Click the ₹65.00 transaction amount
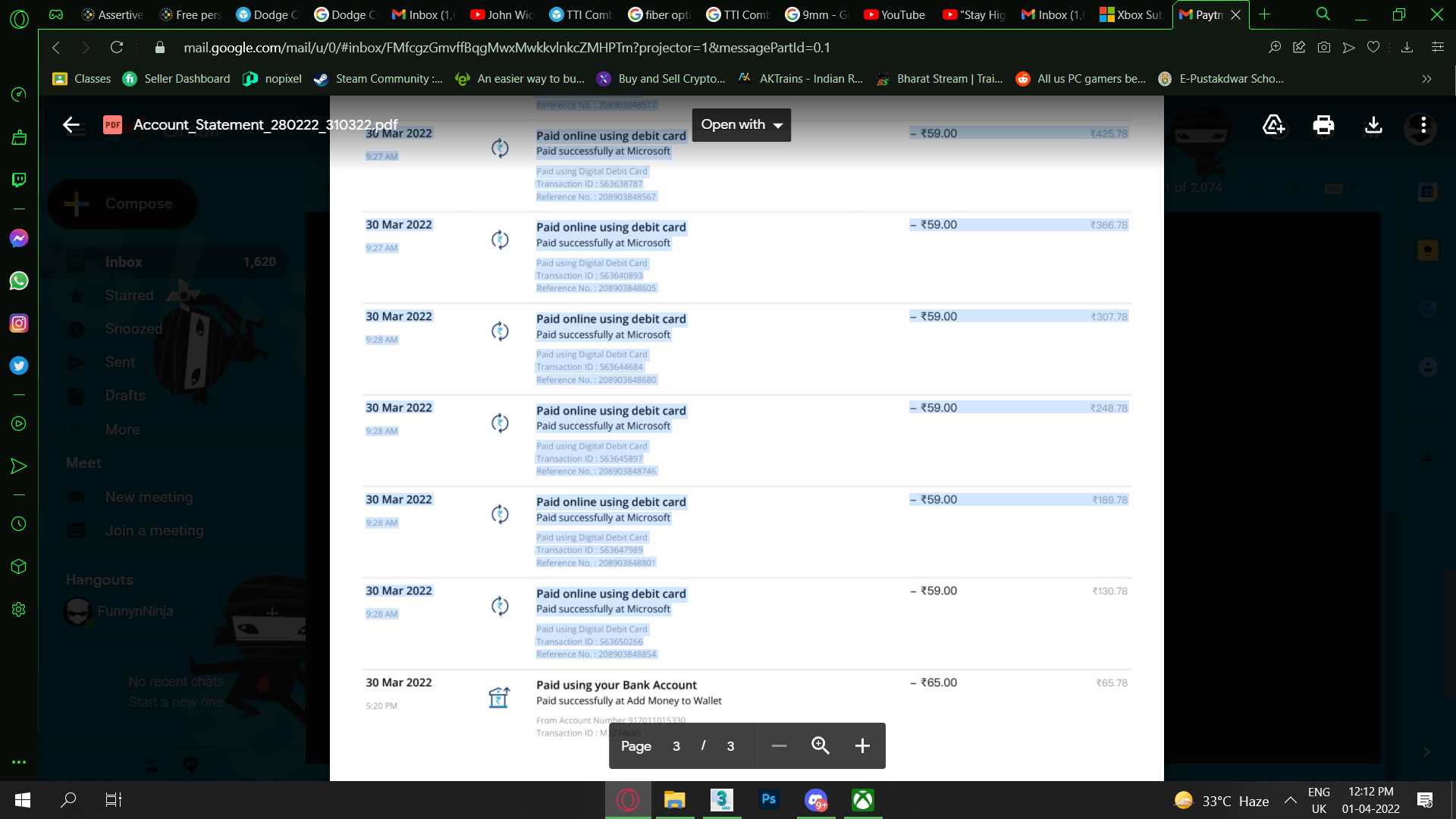 934,682
